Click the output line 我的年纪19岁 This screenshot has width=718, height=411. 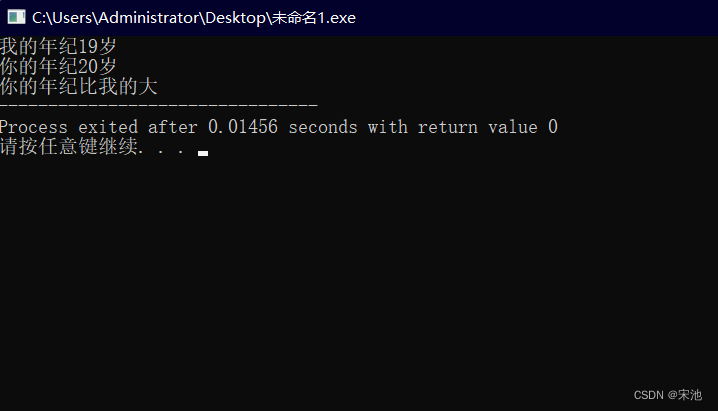point(58,46)
